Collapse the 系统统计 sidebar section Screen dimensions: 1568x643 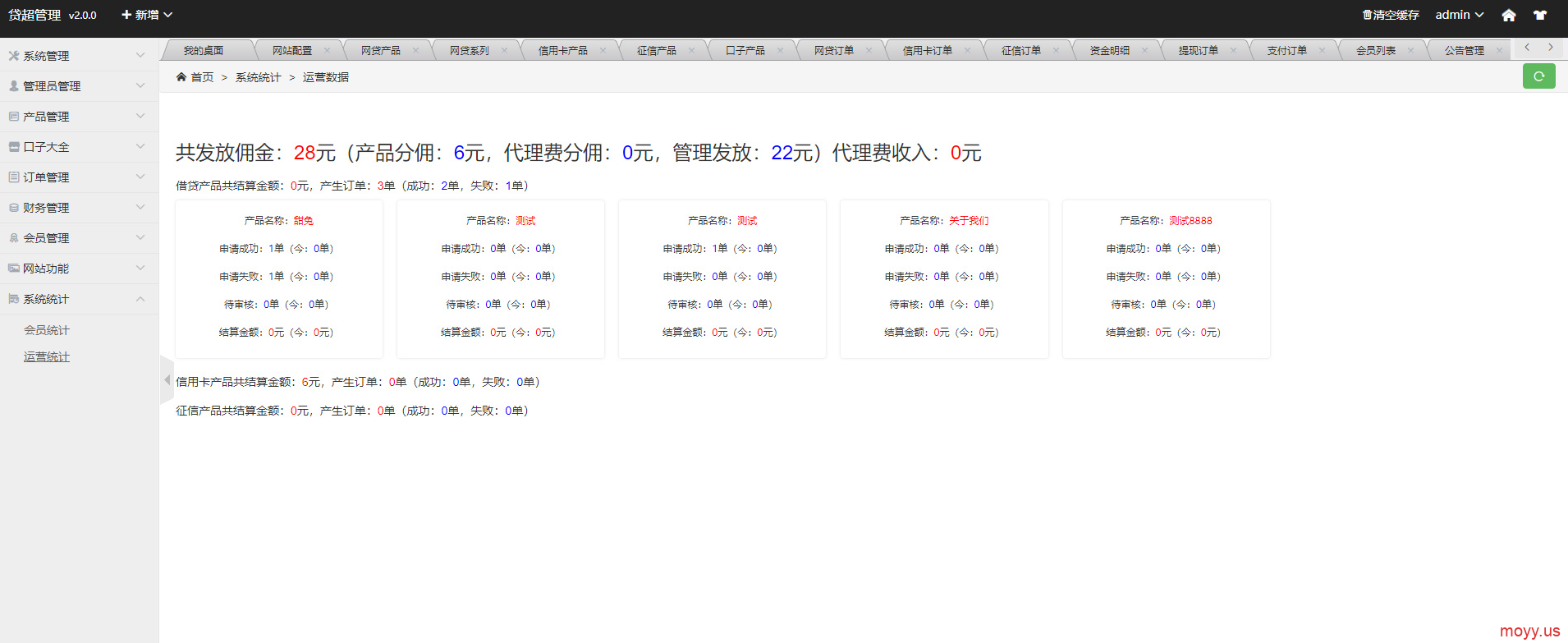[79, 299]
